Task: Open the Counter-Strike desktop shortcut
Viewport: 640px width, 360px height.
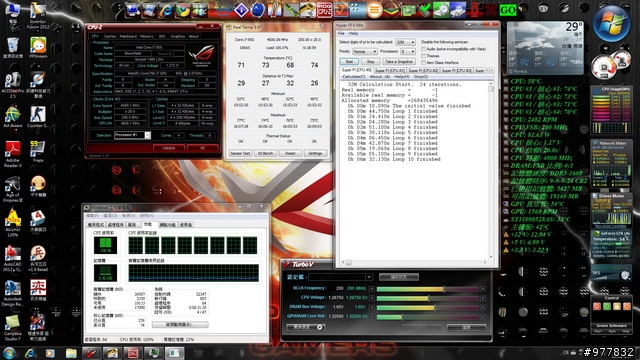Action: click(38, 117)
